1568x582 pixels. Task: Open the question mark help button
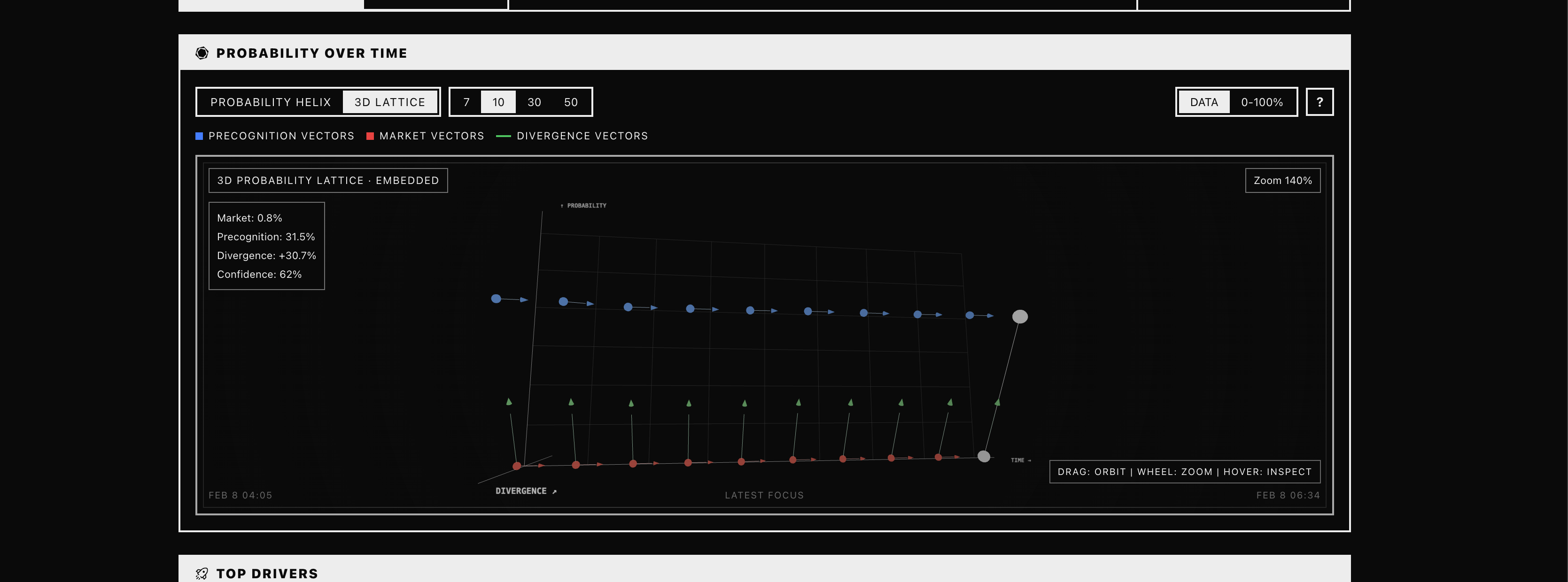1319,102
